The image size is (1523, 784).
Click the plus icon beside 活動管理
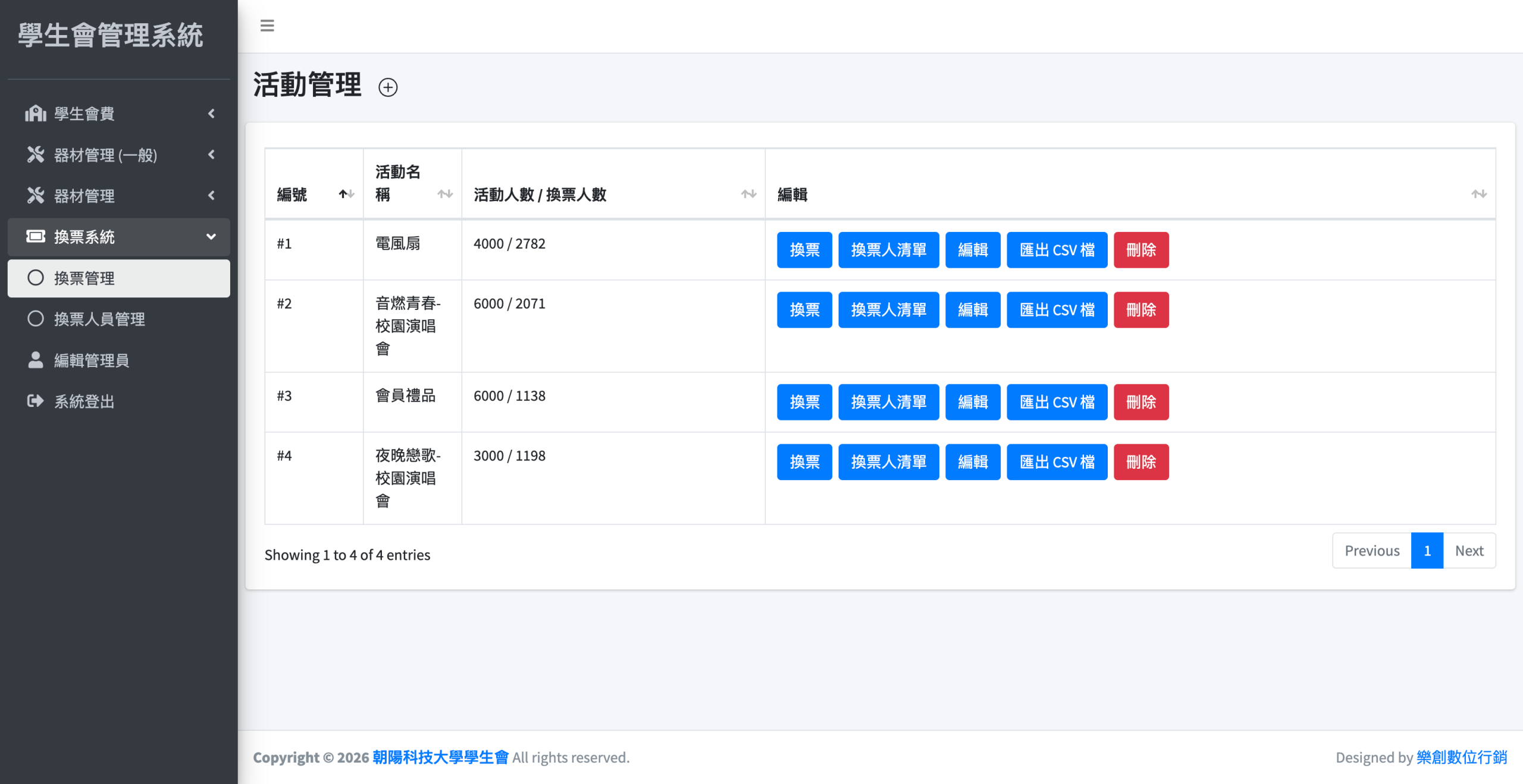click(x=388, y=87)
